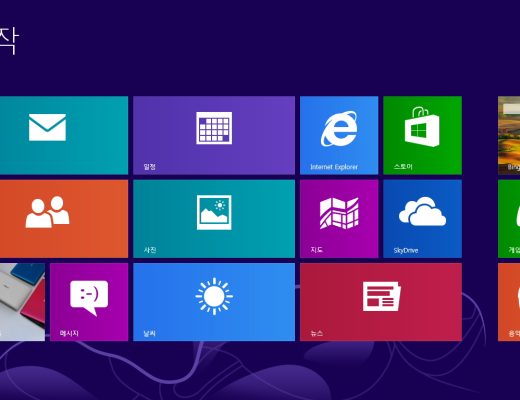Open the News tile labeled 뉴스
520x400 pixels.
click(381, 302)
